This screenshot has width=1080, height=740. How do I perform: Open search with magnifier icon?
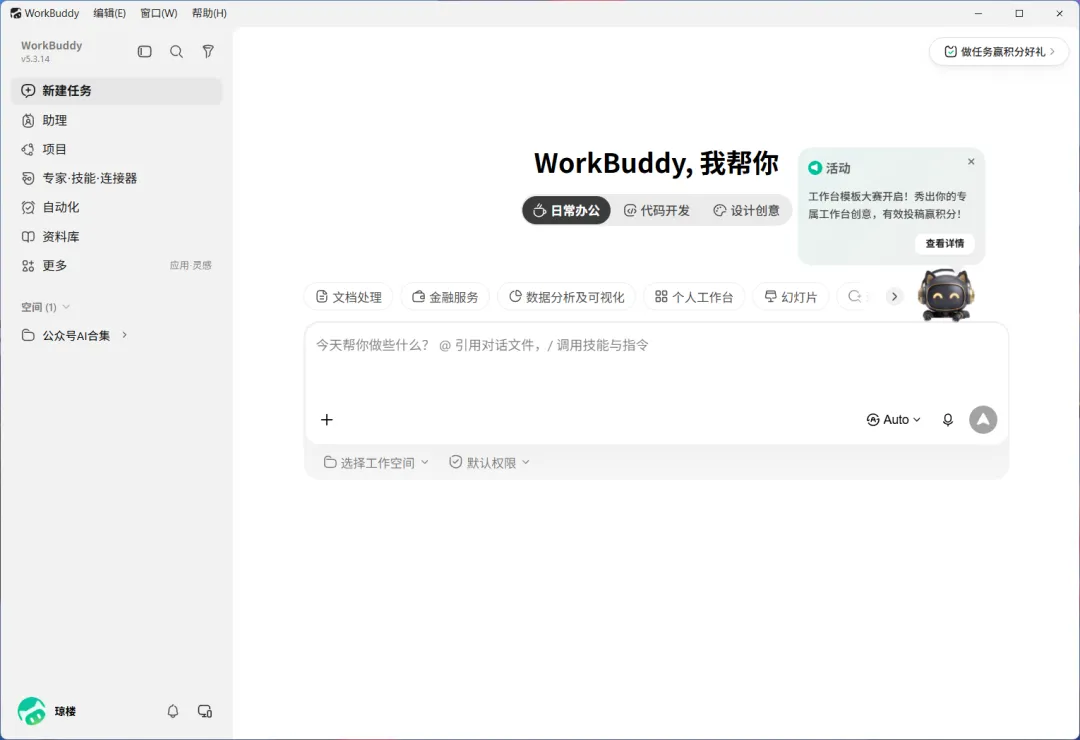pos(176,52)
